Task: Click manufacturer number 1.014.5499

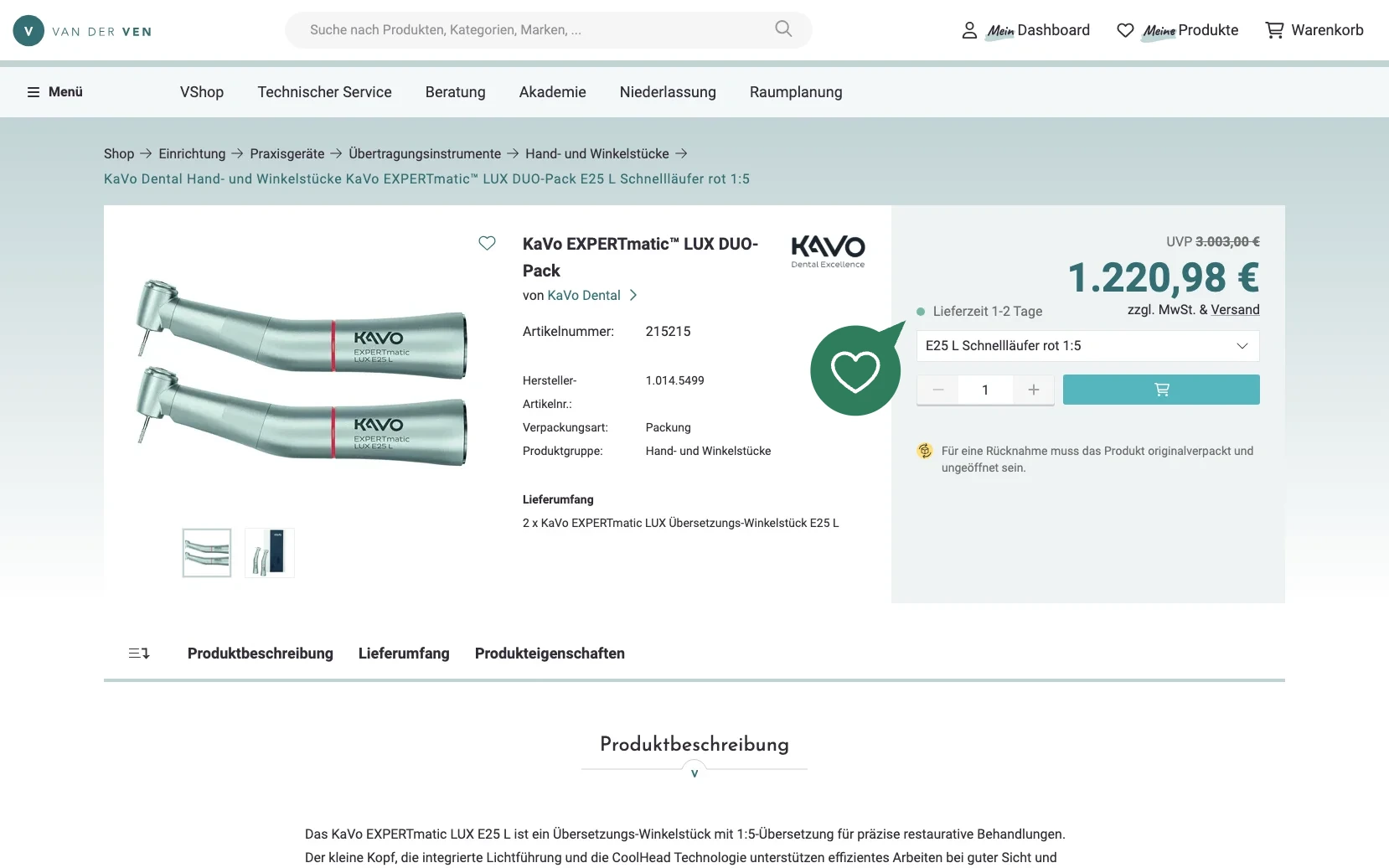Action: click(674, 380)
